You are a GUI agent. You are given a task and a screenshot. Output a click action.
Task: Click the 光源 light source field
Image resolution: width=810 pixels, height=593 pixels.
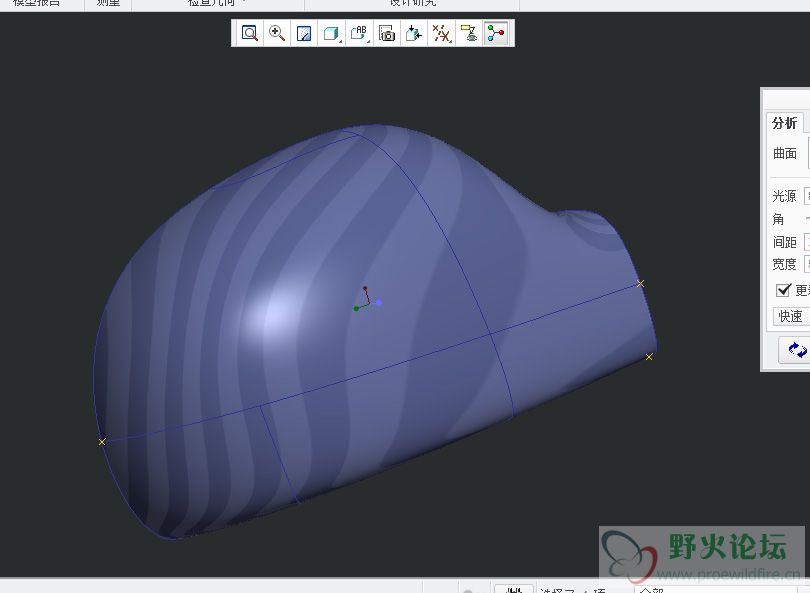[806, 196]
